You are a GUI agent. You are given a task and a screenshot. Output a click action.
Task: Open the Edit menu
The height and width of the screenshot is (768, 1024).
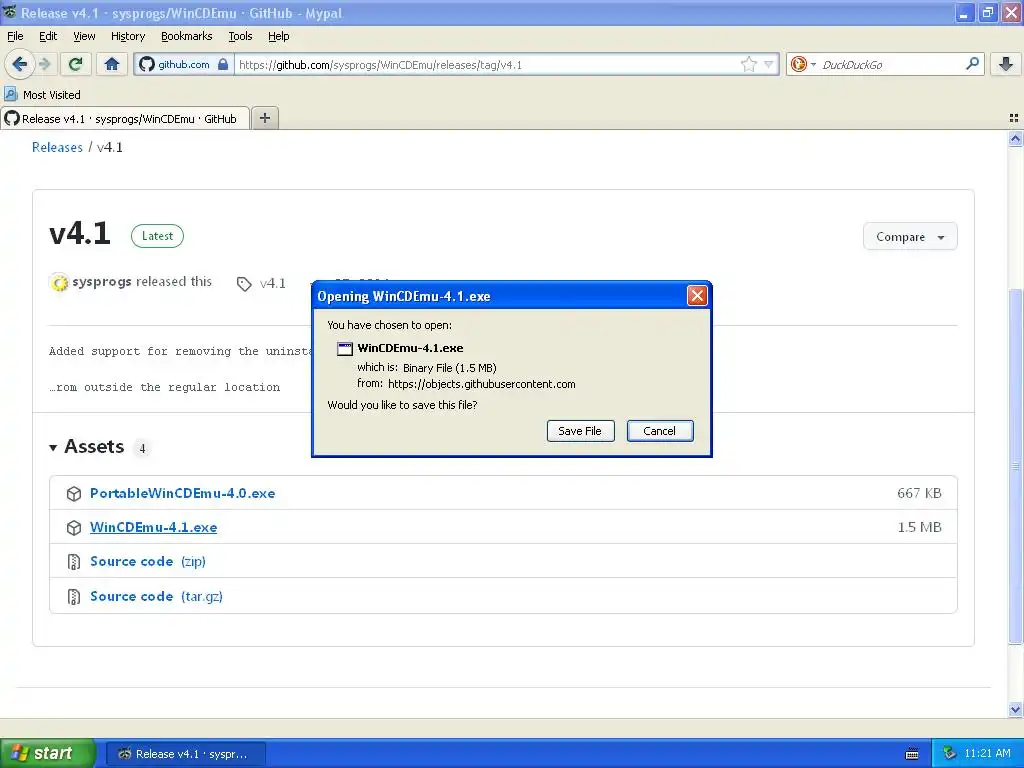point(48,36)
